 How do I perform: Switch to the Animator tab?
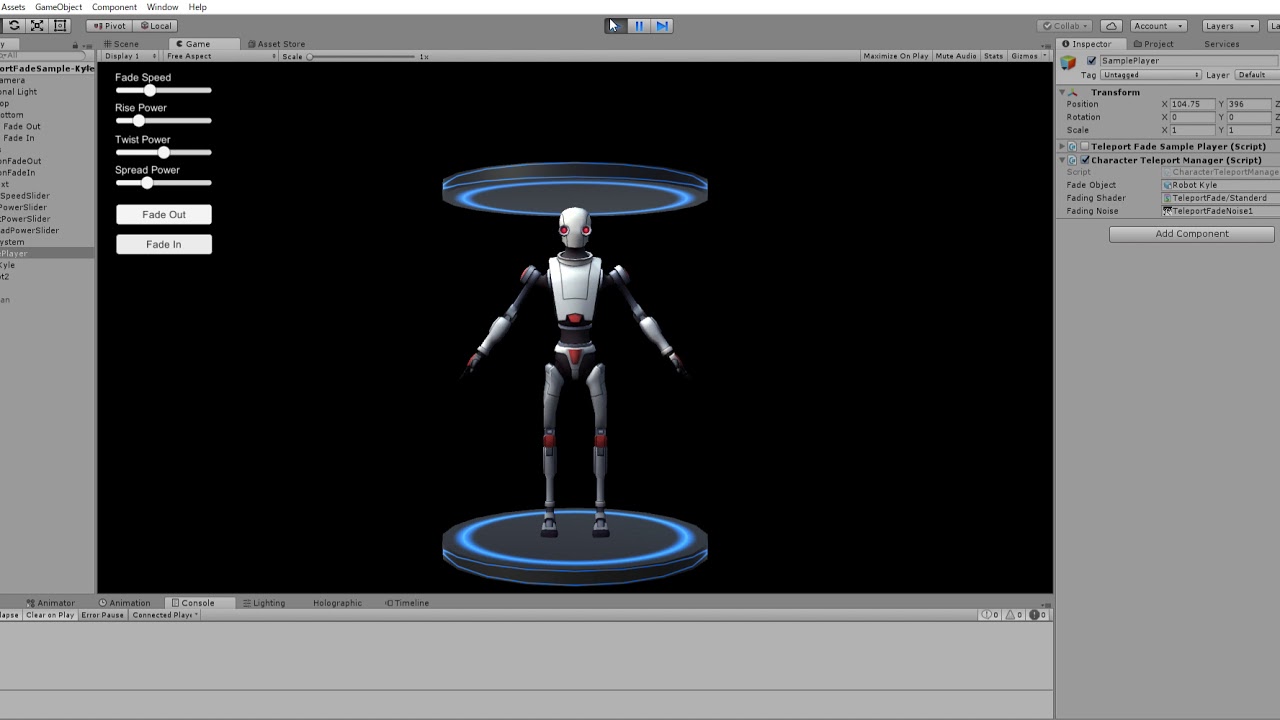(x=49, y=603)
